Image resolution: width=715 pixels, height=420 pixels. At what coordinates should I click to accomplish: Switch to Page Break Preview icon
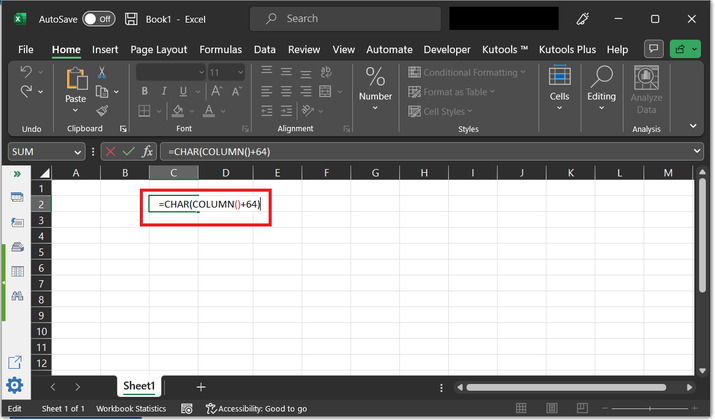pos(582,408)
